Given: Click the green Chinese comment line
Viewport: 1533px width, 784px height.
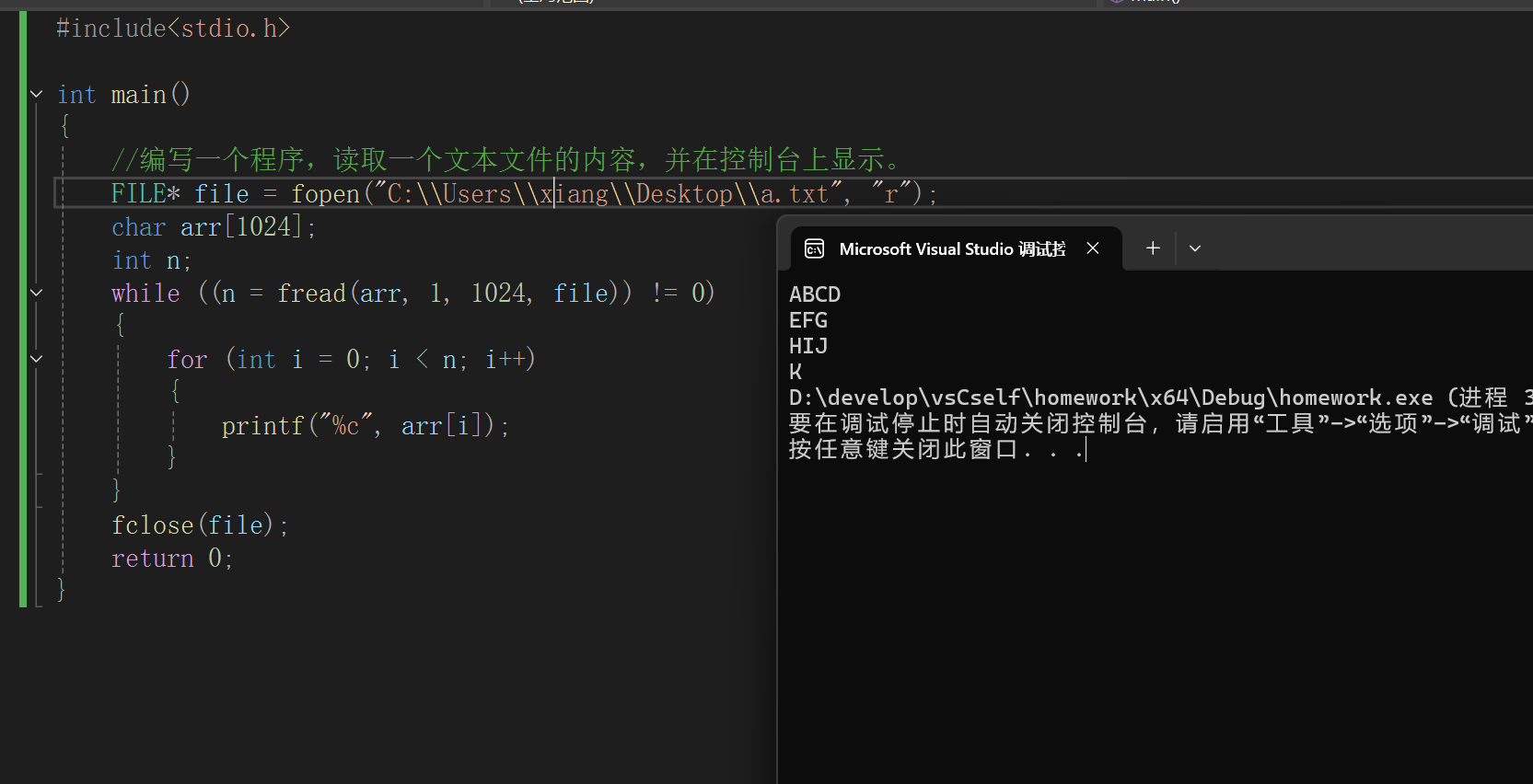Looking at the screenshot, I should click(x=507, y=160).
